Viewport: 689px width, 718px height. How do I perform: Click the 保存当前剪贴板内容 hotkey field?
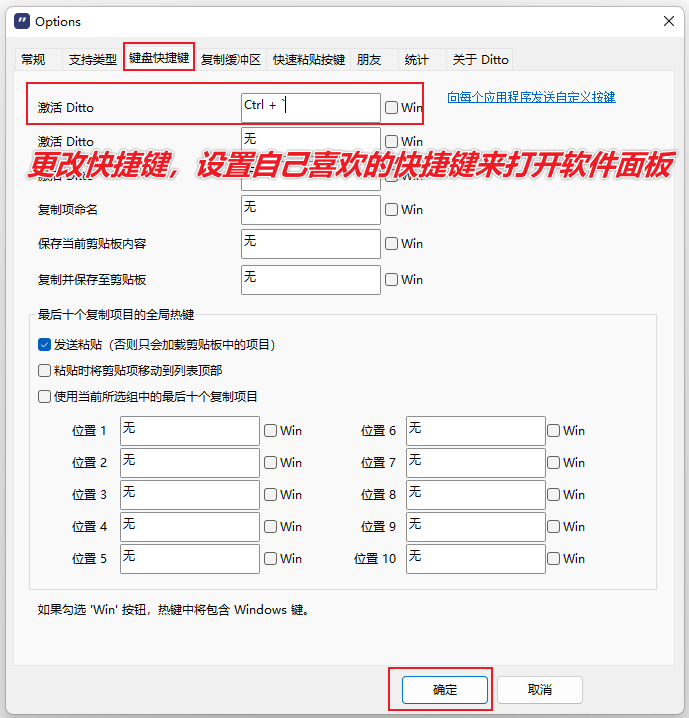(311, 244)
